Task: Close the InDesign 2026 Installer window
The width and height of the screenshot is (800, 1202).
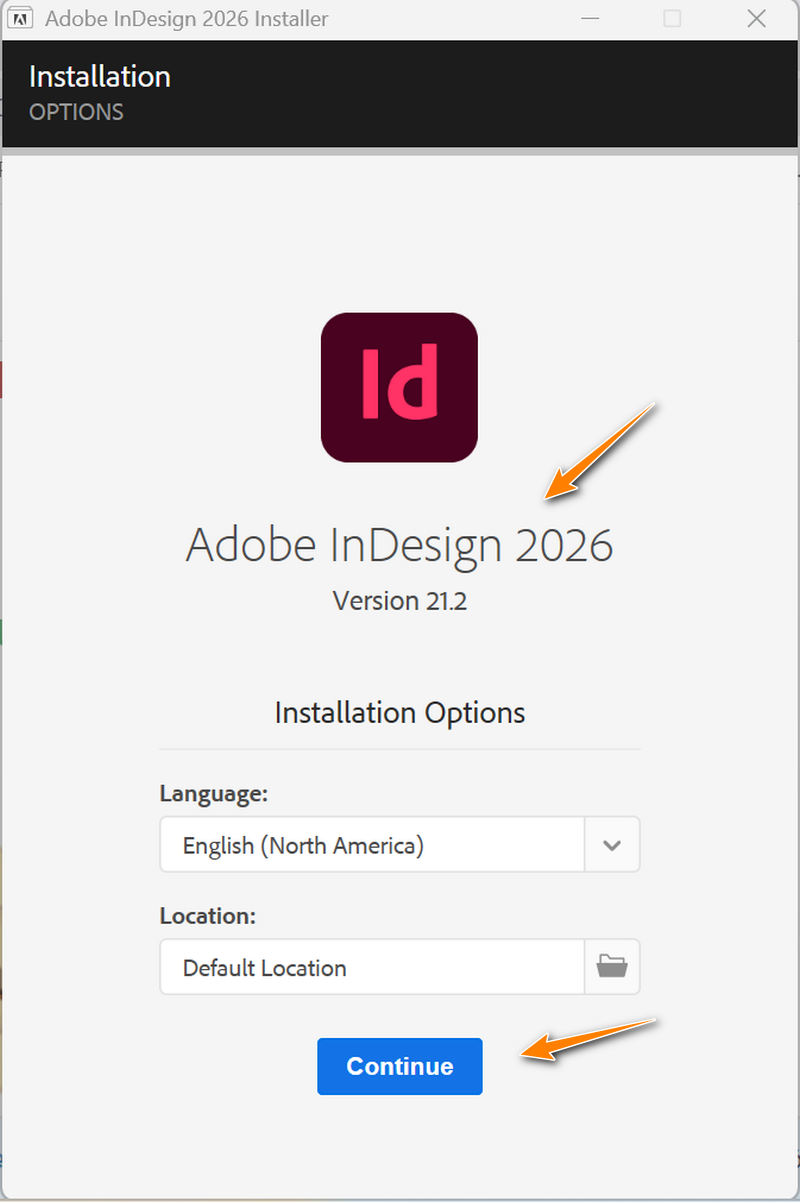Action: [756, 18]
